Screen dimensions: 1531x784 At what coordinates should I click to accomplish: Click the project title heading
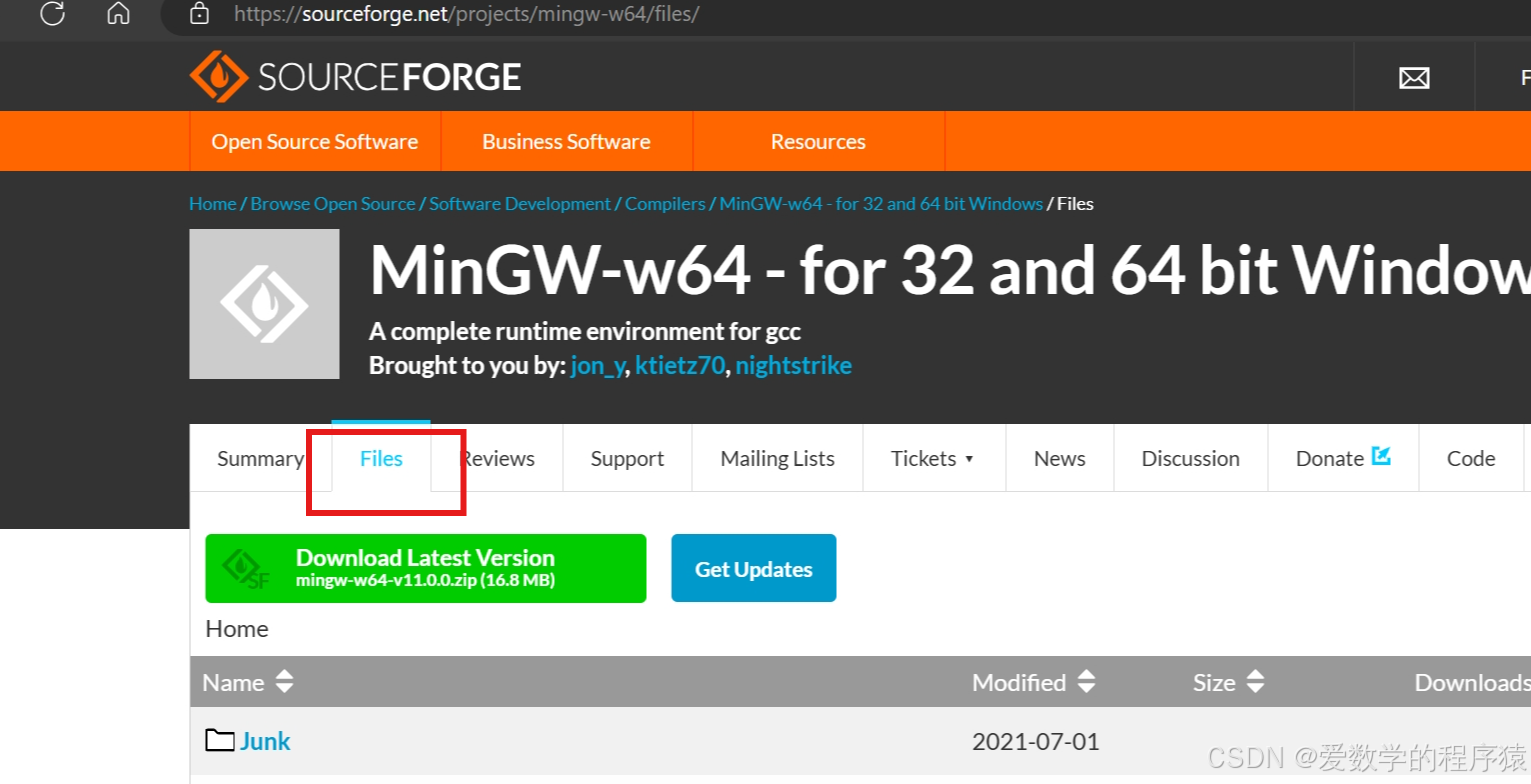950,270
